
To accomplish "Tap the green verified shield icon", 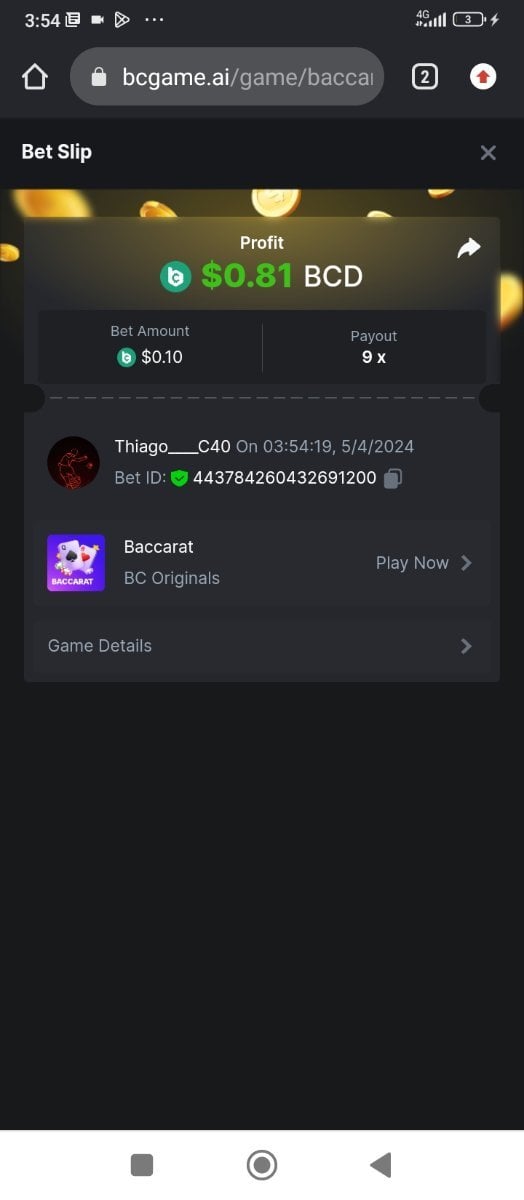I will (x=179, y=478).
